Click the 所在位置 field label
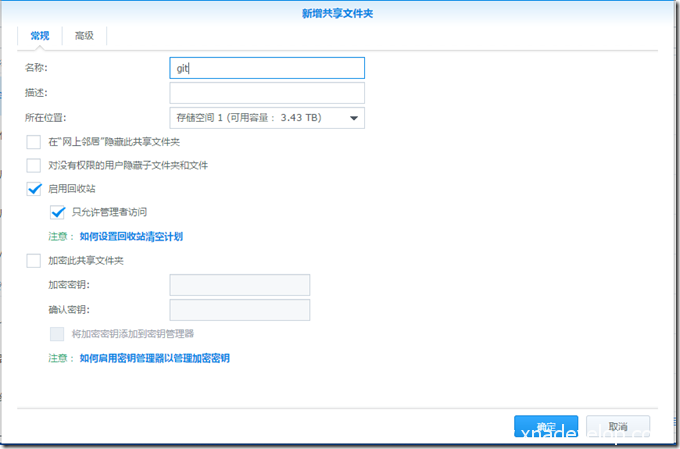Image resolution: width=680 pixels, height=449 pixels. click(45, 118)
